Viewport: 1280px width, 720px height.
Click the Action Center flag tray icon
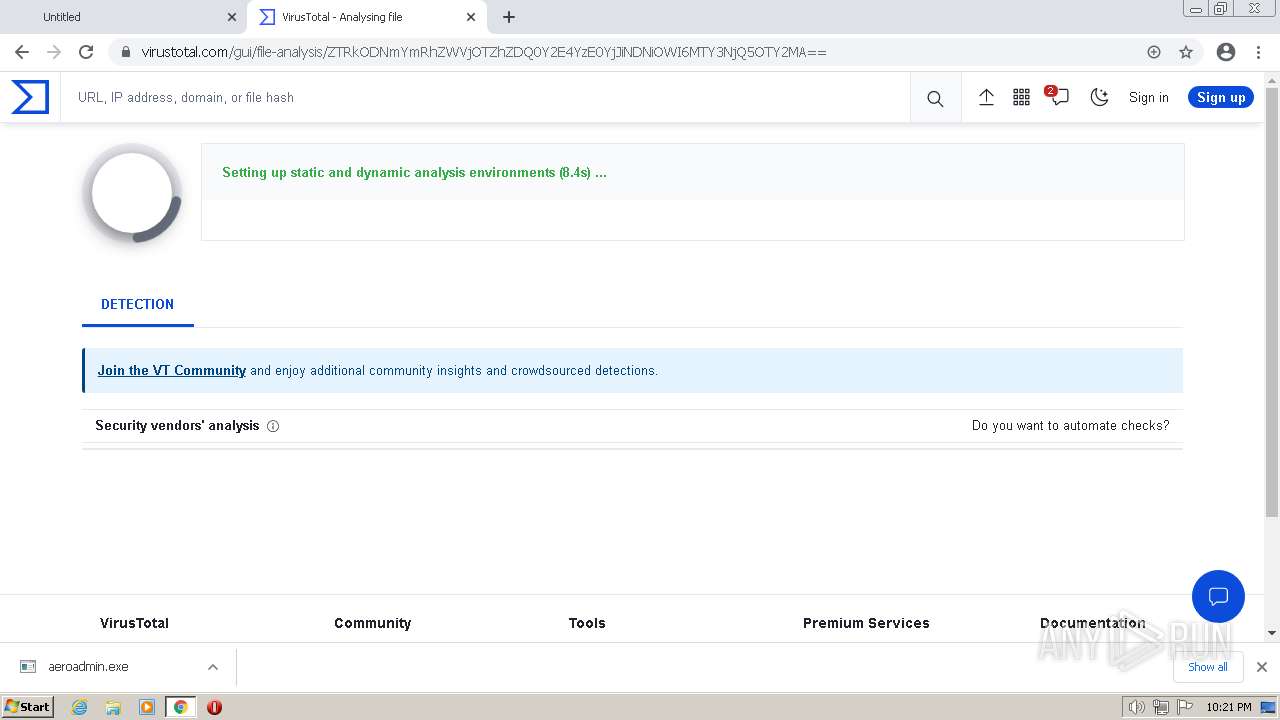(x=1185, y=707)
